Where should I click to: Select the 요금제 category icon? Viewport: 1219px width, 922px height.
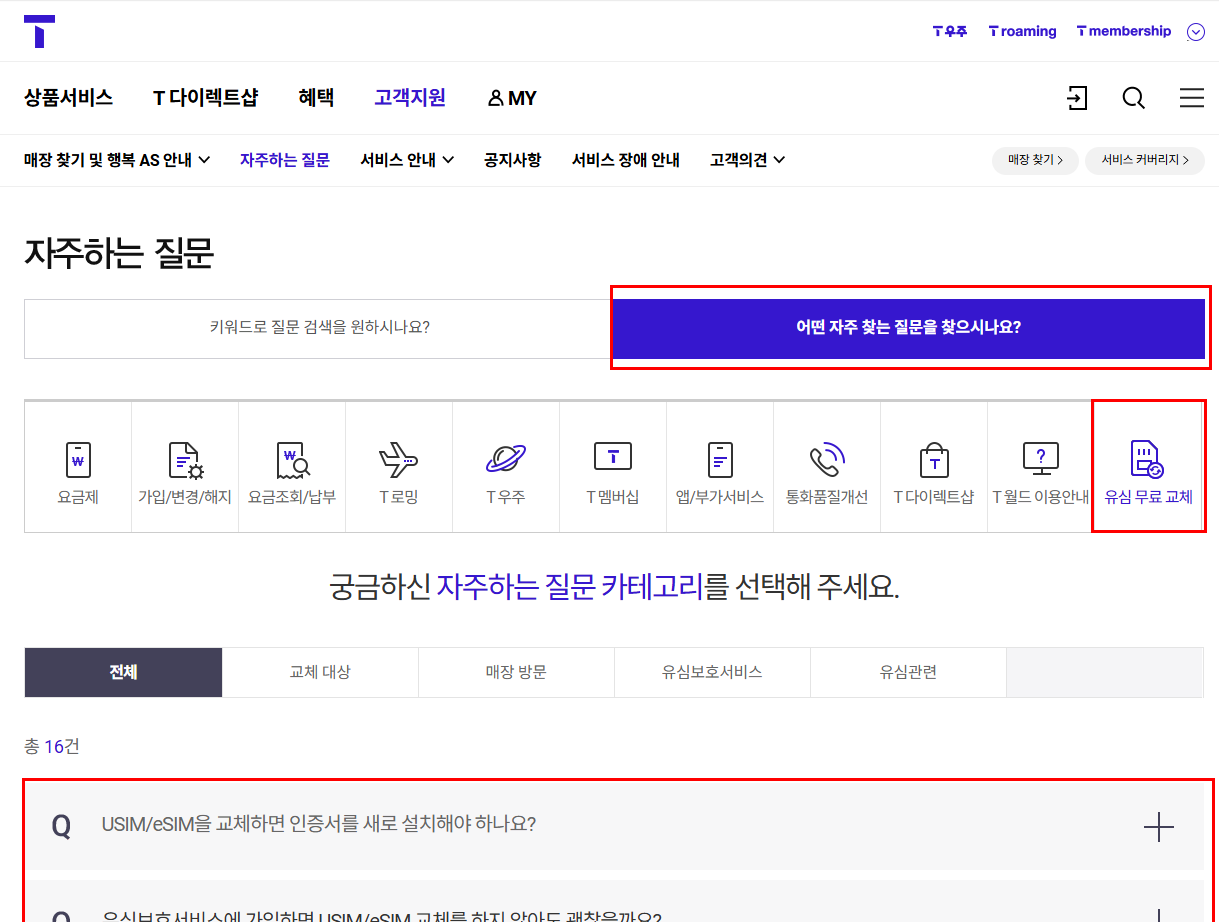[x=78, y=459]
